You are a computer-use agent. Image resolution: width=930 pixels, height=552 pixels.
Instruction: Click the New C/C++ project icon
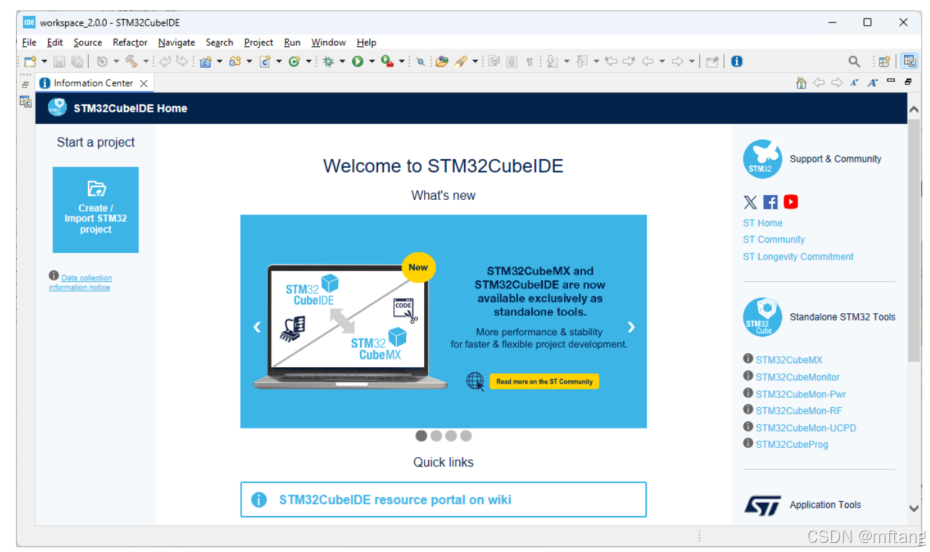[205, 62]
